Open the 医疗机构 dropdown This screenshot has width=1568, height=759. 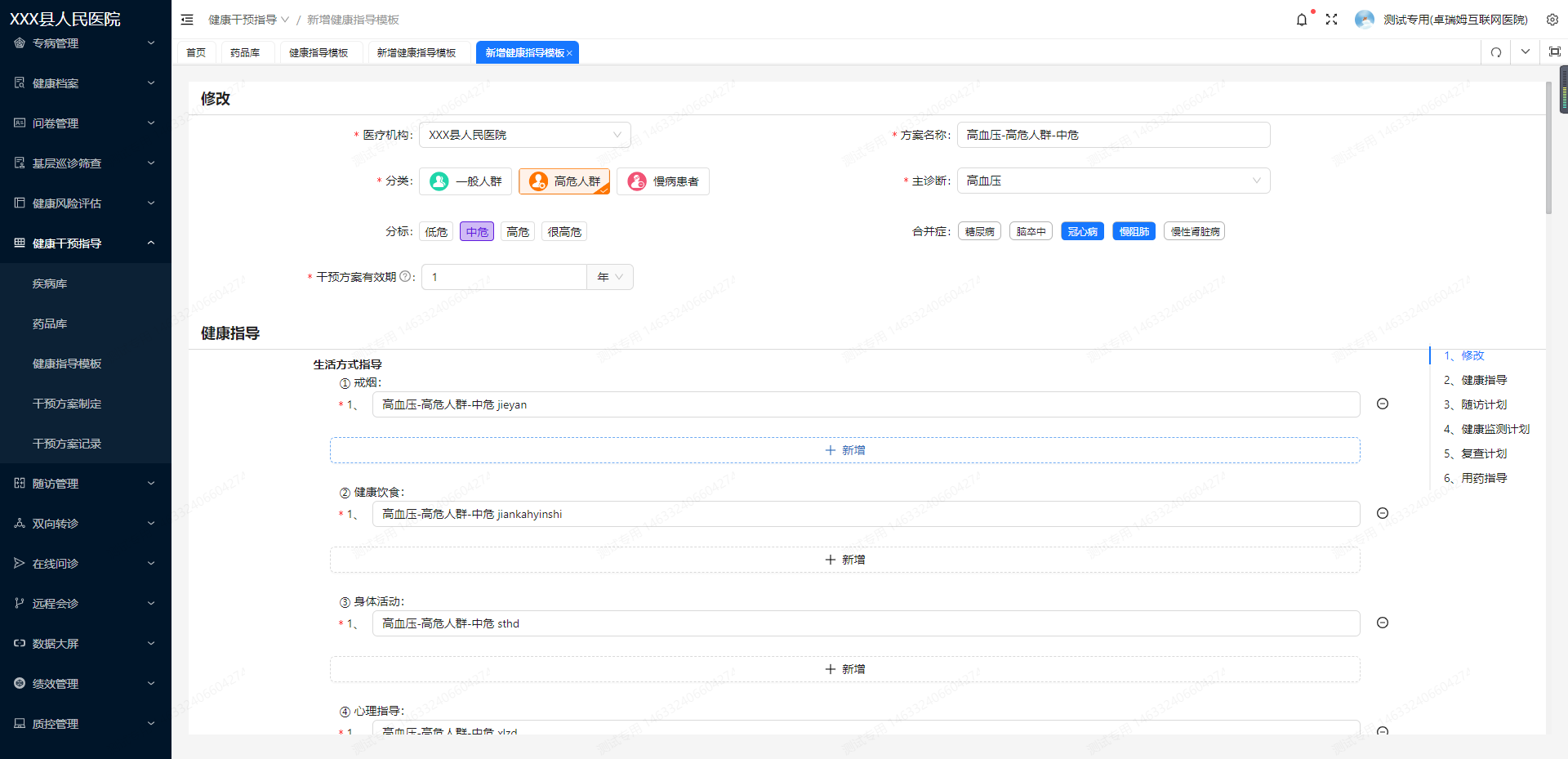(x=524, y=135)
